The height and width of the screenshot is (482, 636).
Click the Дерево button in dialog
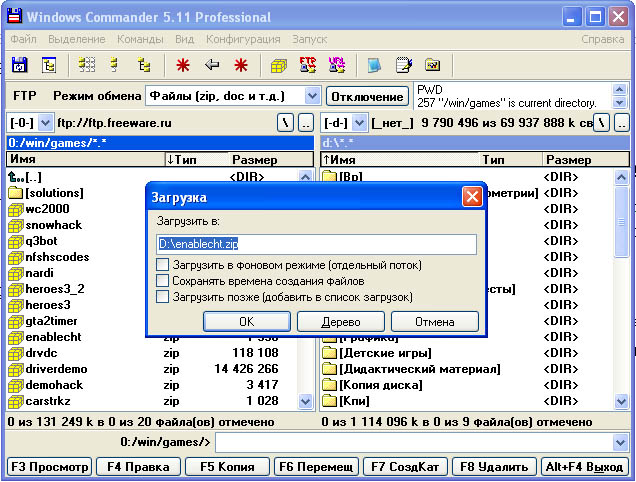(341, 322)
